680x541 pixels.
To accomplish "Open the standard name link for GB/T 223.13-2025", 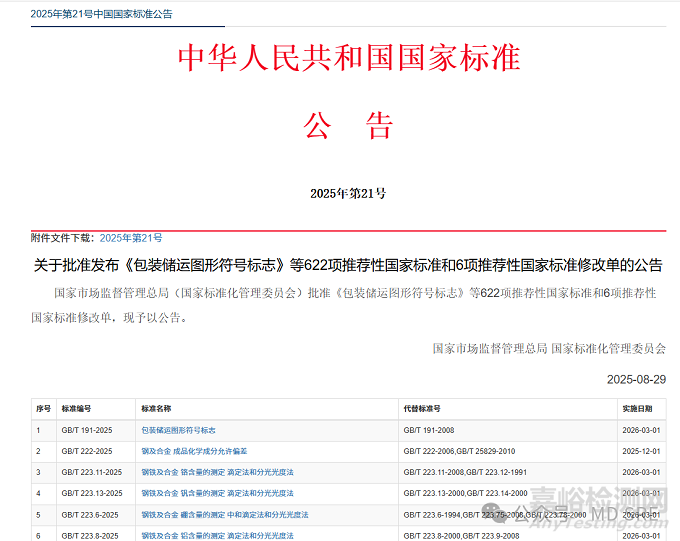I will click(217, 493).
